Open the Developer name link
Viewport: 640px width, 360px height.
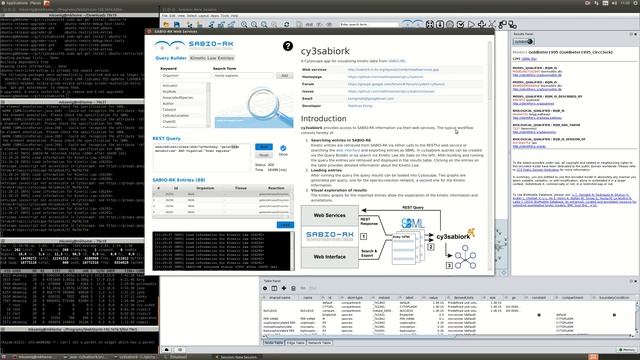[x=360, y=106]
